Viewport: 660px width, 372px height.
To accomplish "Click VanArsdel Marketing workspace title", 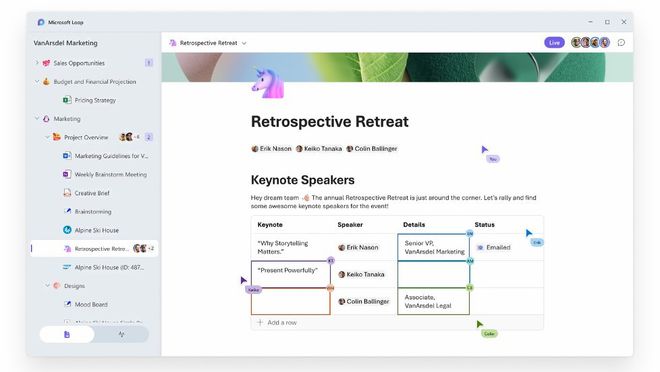I will click(x=65, y=43).
